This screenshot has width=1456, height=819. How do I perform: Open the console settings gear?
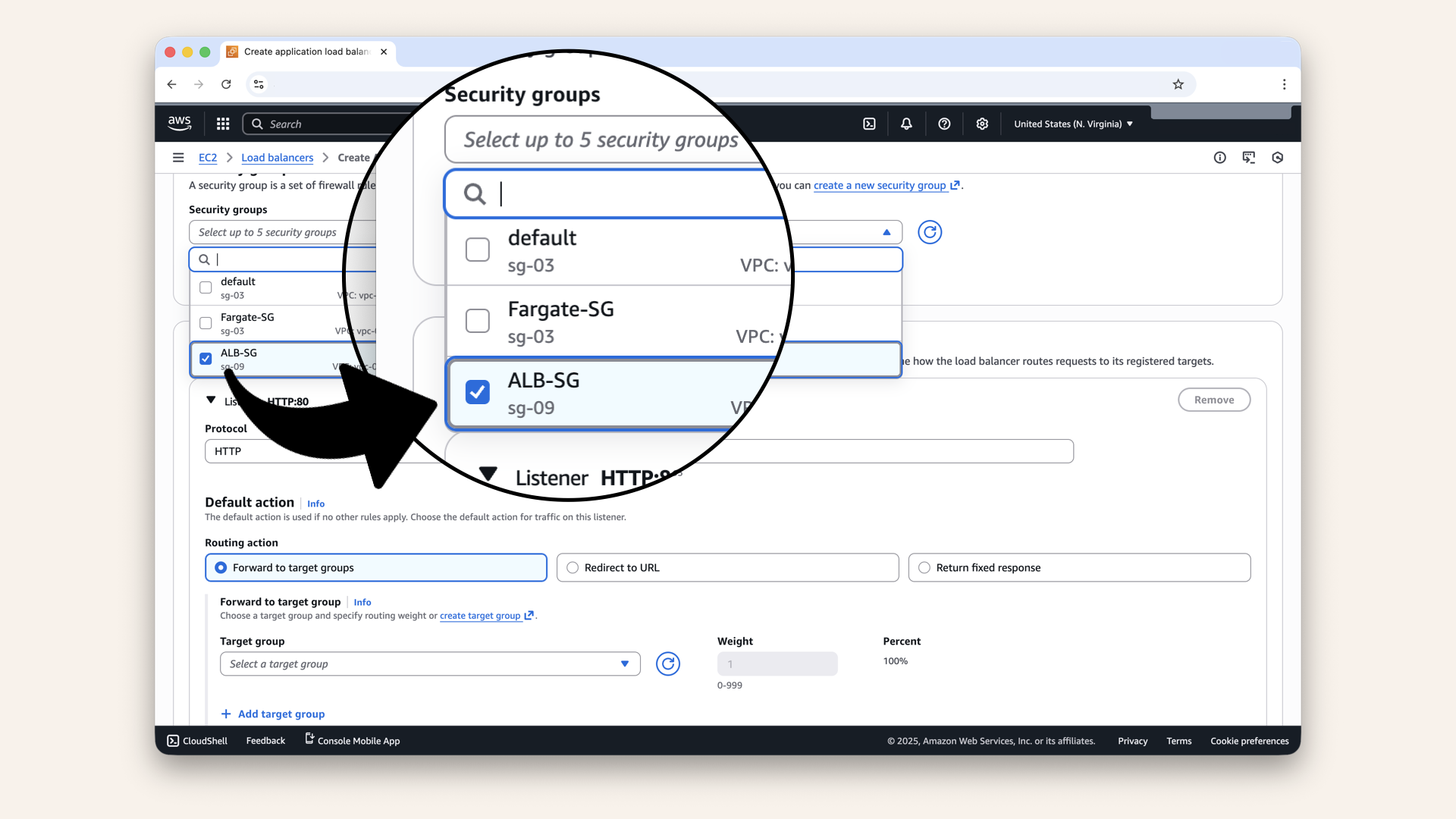(x=982, y=124)
